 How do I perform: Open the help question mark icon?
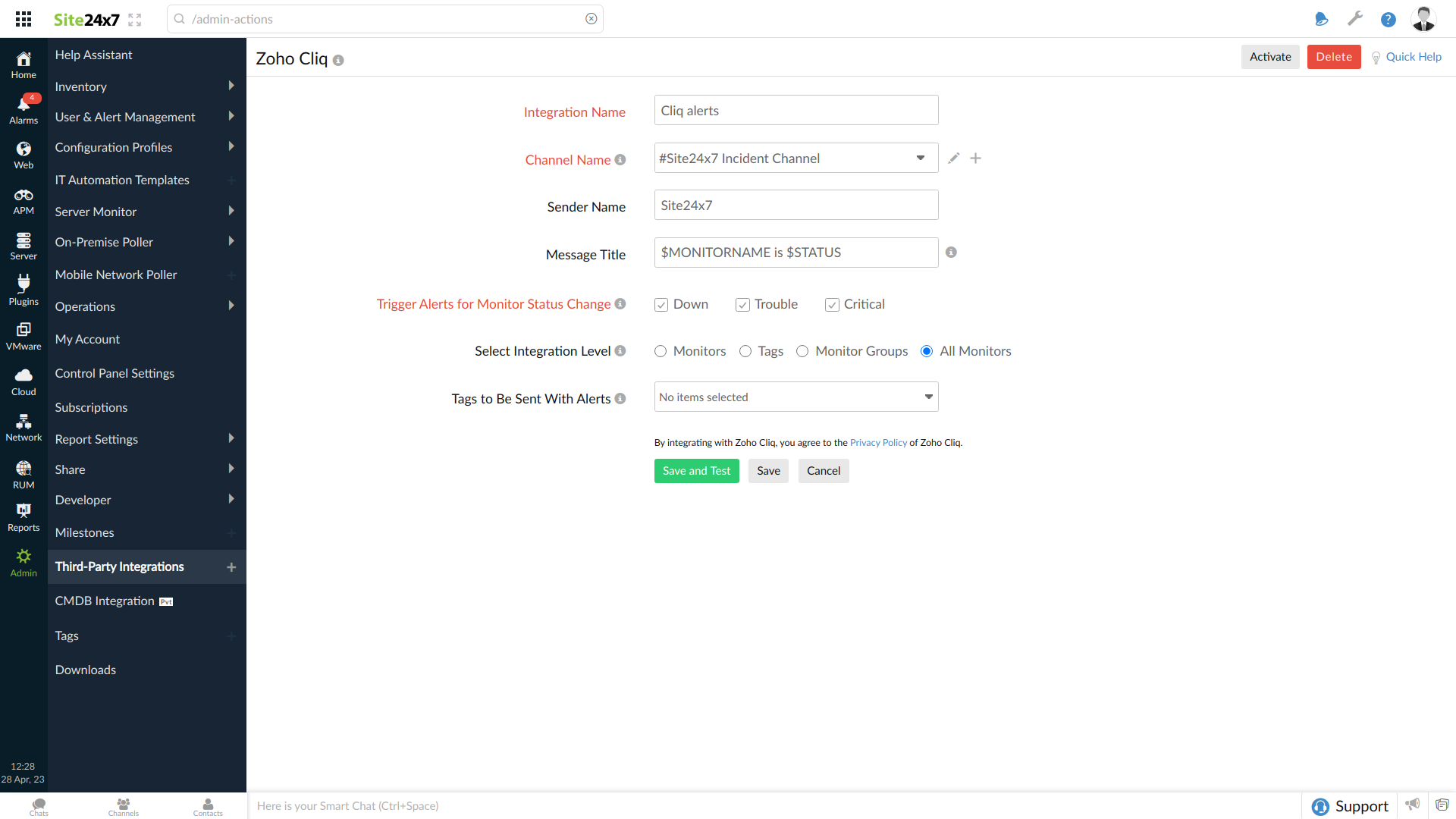coord(1389,20)
